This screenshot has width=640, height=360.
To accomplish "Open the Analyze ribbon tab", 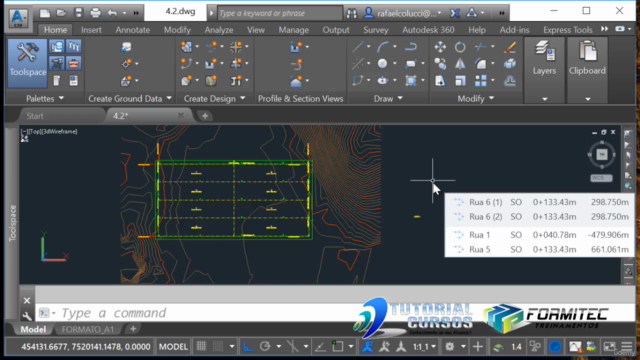I will [x=219, y=30].
